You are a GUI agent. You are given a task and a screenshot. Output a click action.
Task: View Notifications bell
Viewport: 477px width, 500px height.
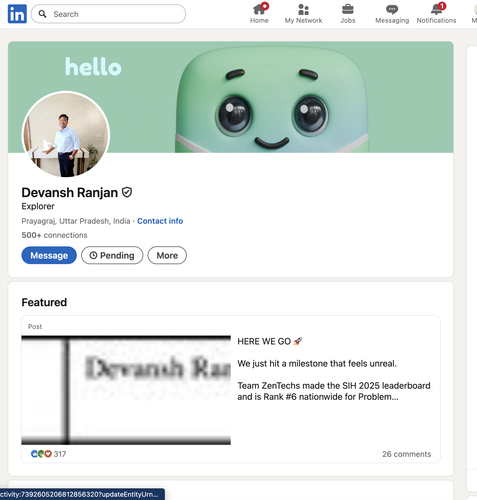tap(436, 14)
